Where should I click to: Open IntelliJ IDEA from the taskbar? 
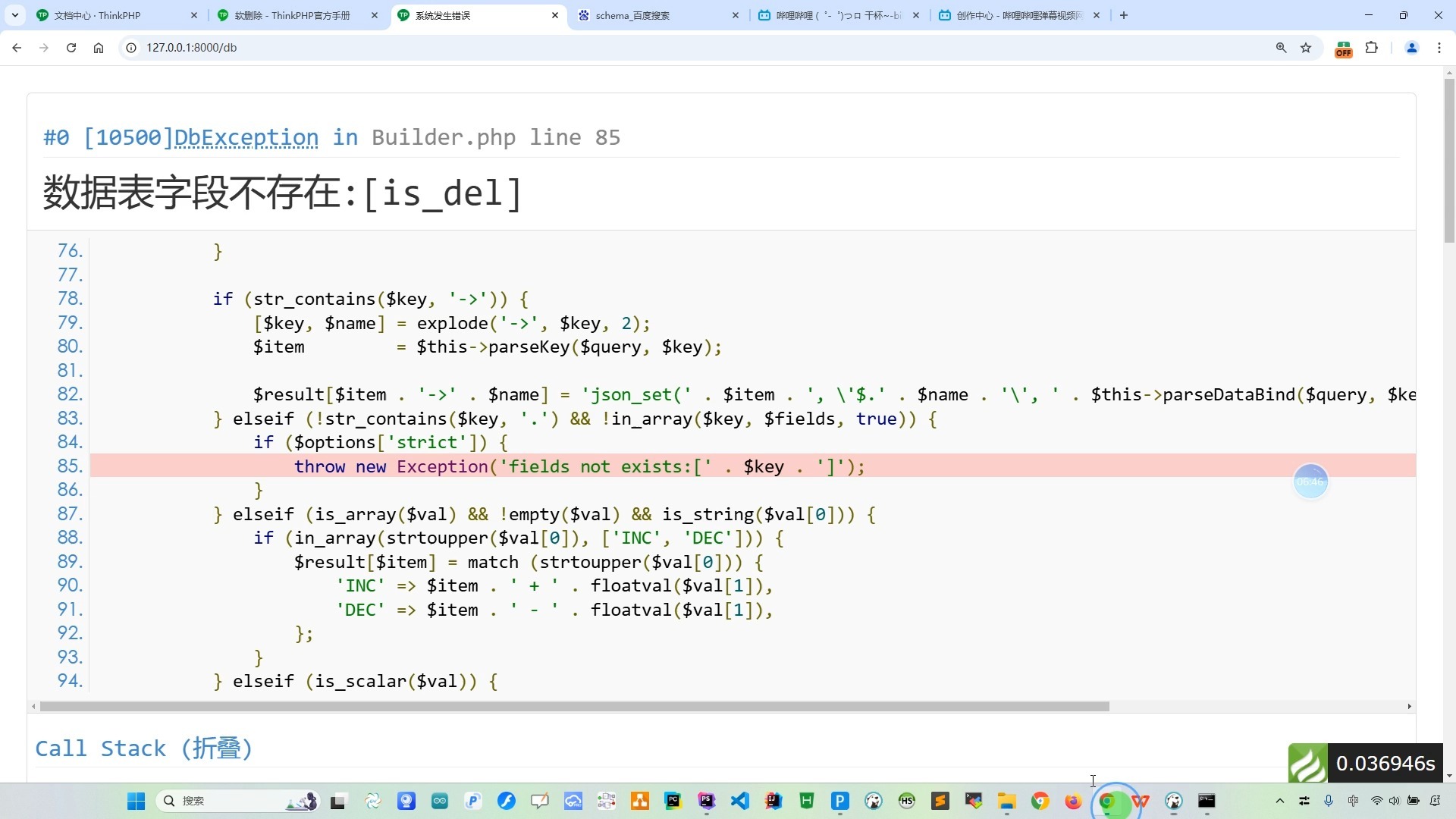(773, 801)
